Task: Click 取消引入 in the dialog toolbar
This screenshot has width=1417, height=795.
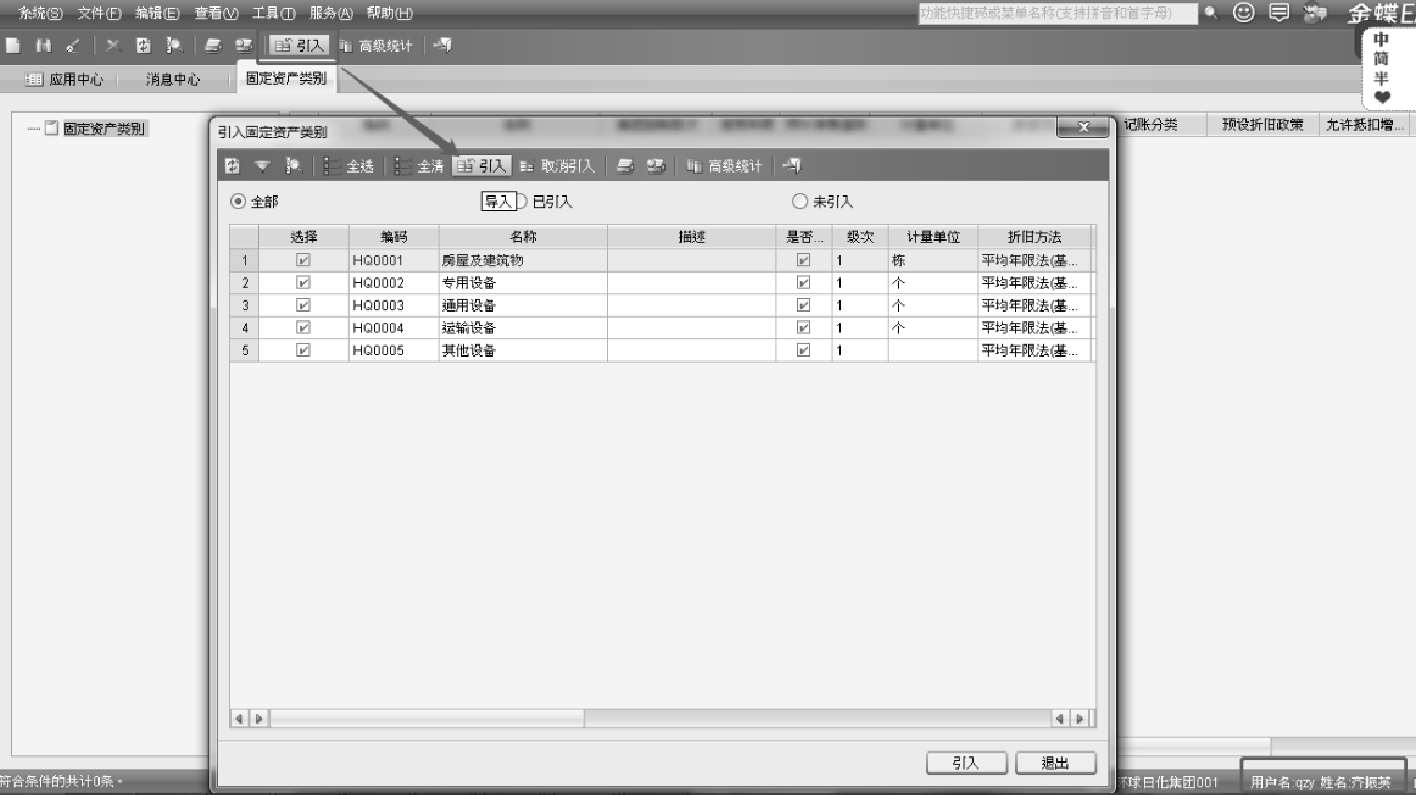Action: tap(558, 166)
